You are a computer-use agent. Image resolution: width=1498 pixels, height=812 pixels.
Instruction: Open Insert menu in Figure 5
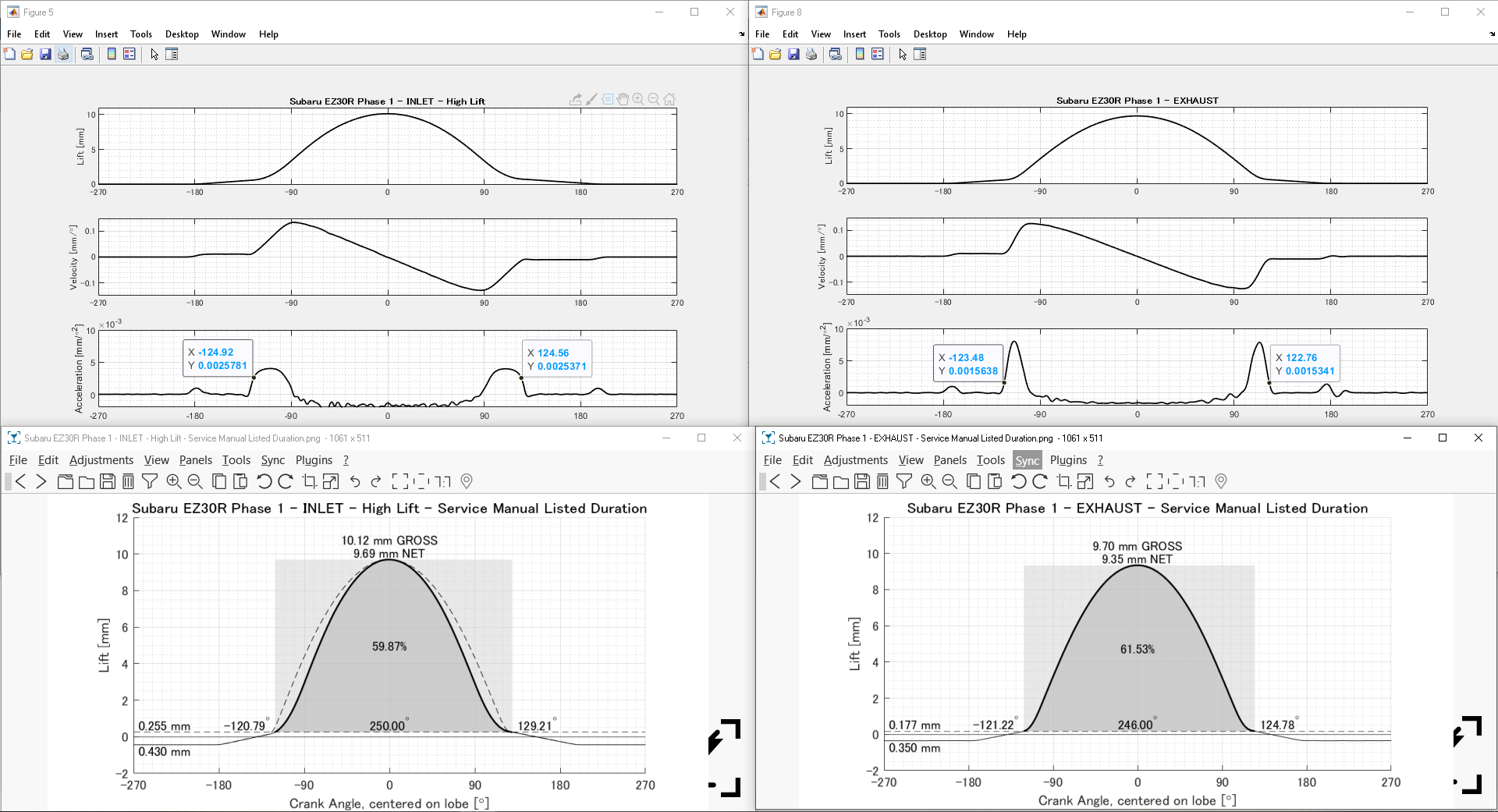pos(106,34)
